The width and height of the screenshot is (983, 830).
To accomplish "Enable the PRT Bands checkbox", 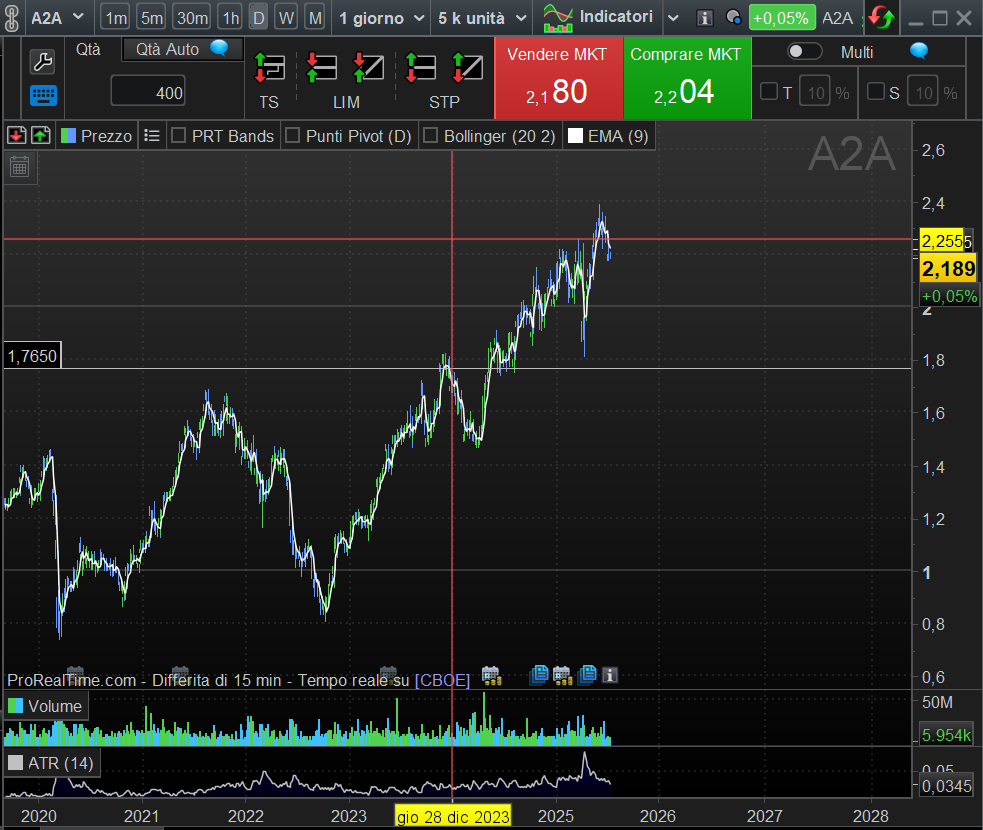I will [178, 136].
